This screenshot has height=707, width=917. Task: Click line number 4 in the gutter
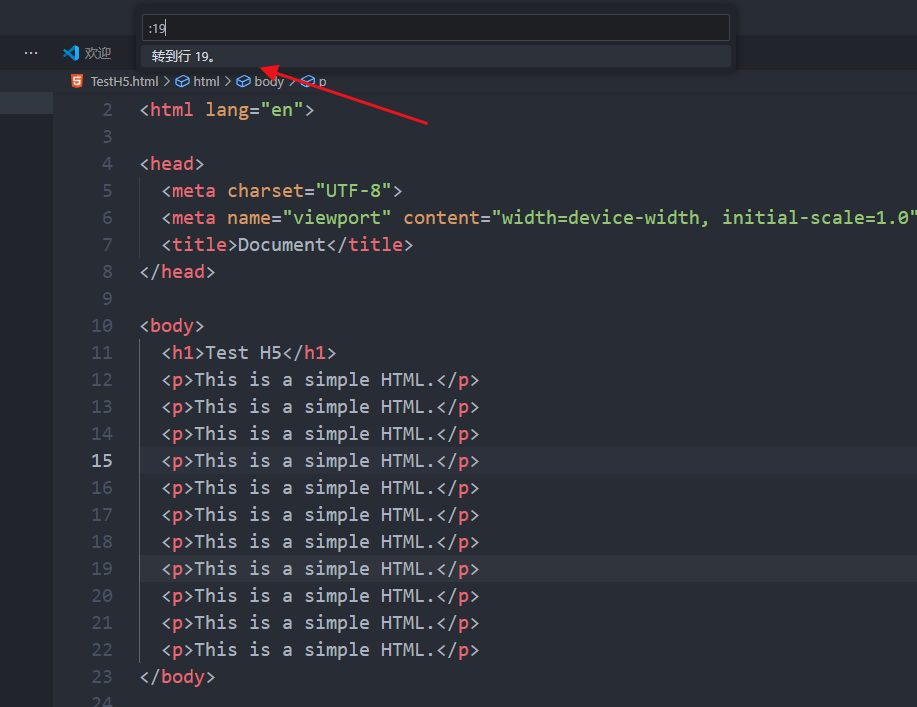coord(108,164)
